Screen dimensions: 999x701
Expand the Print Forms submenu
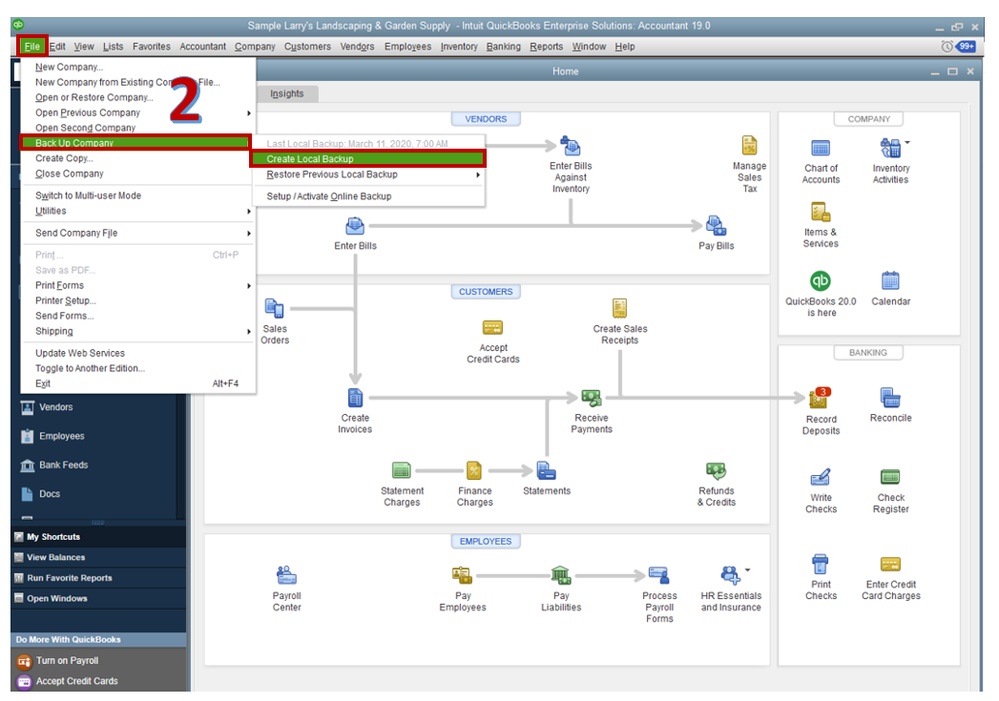click(x=138, y=285)
